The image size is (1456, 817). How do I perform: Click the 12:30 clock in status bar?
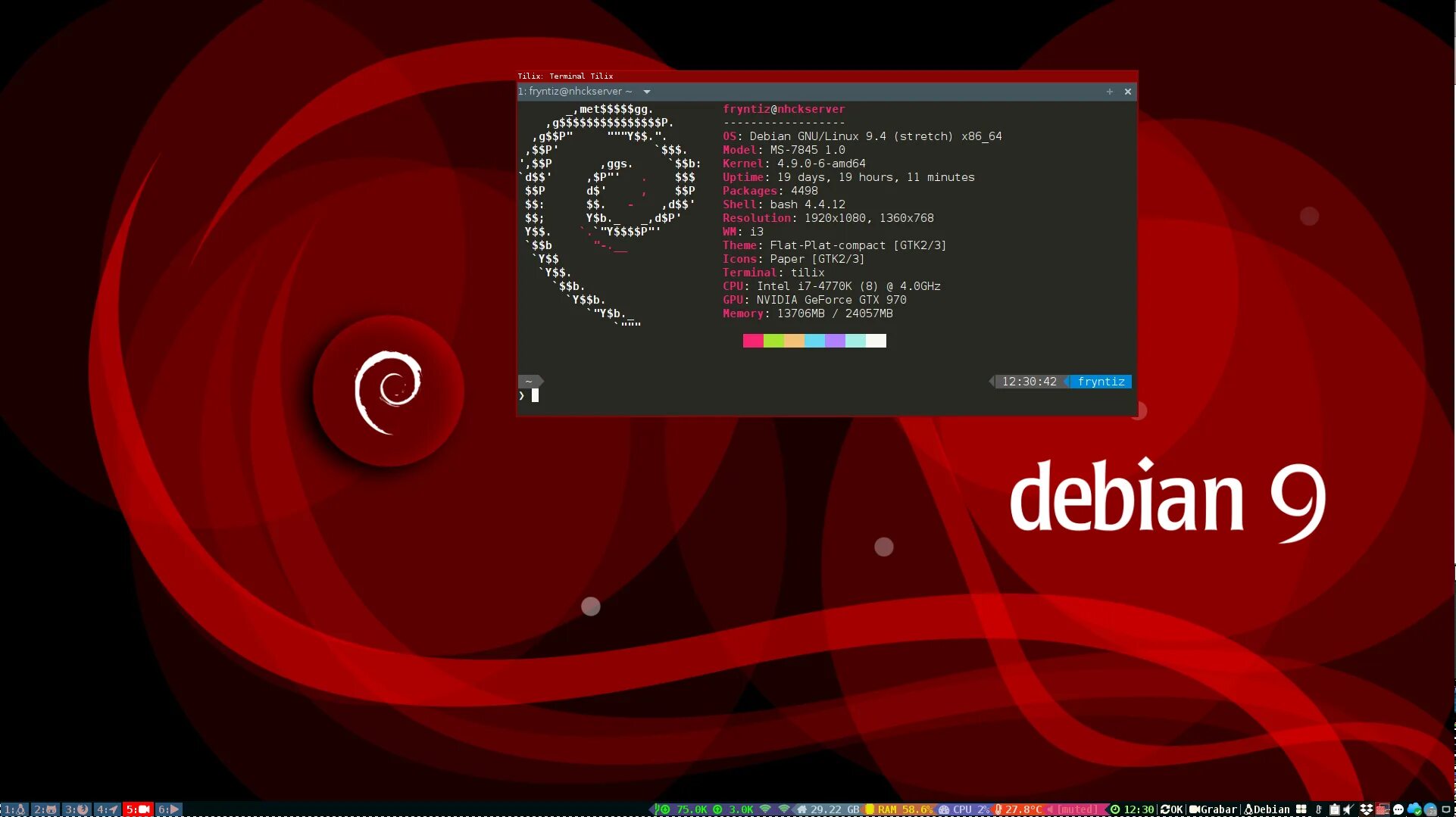pyautogui.click(x=1133, y=809)
